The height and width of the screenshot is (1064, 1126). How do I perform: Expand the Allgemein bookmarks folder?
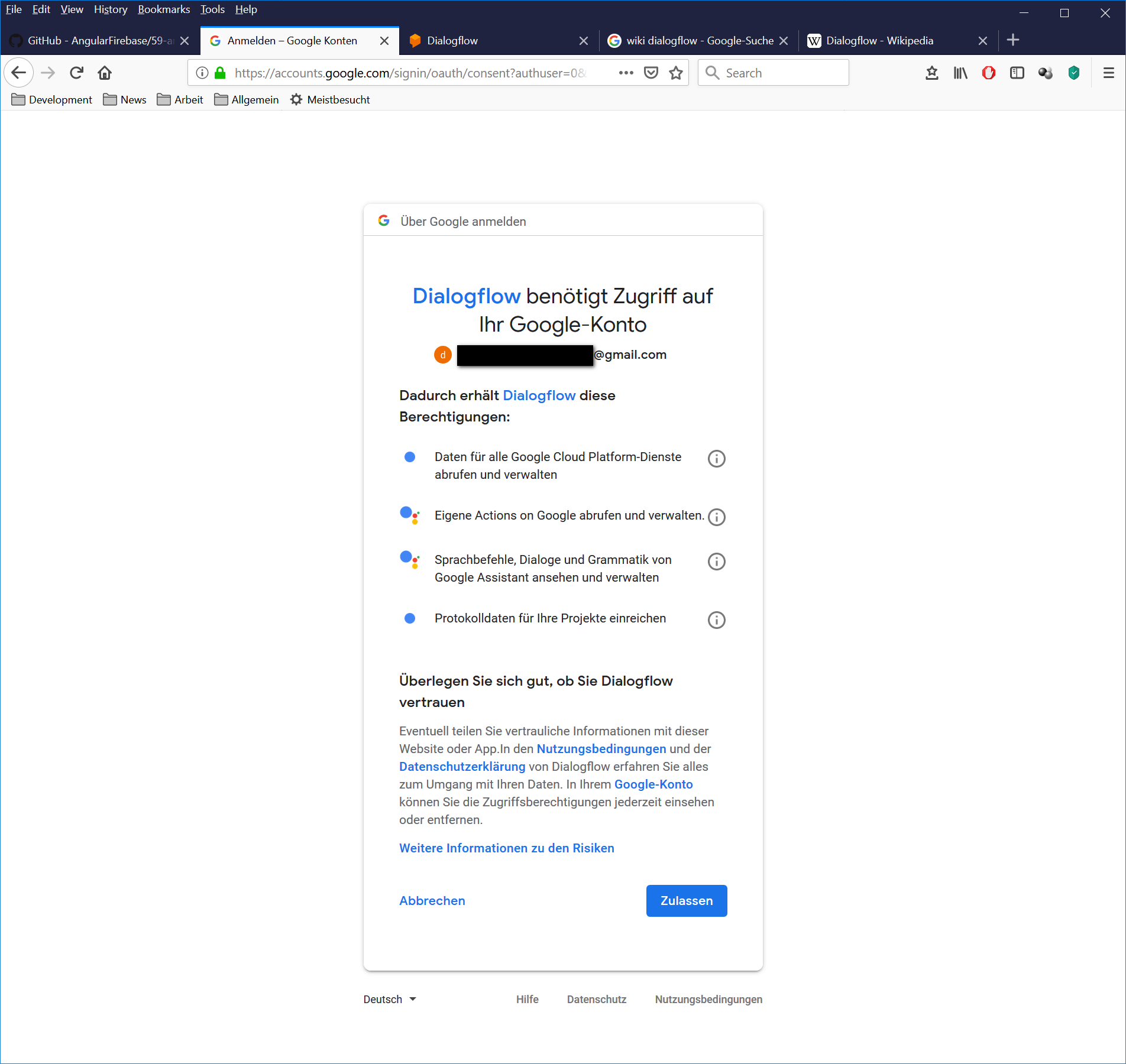point(246,99)
